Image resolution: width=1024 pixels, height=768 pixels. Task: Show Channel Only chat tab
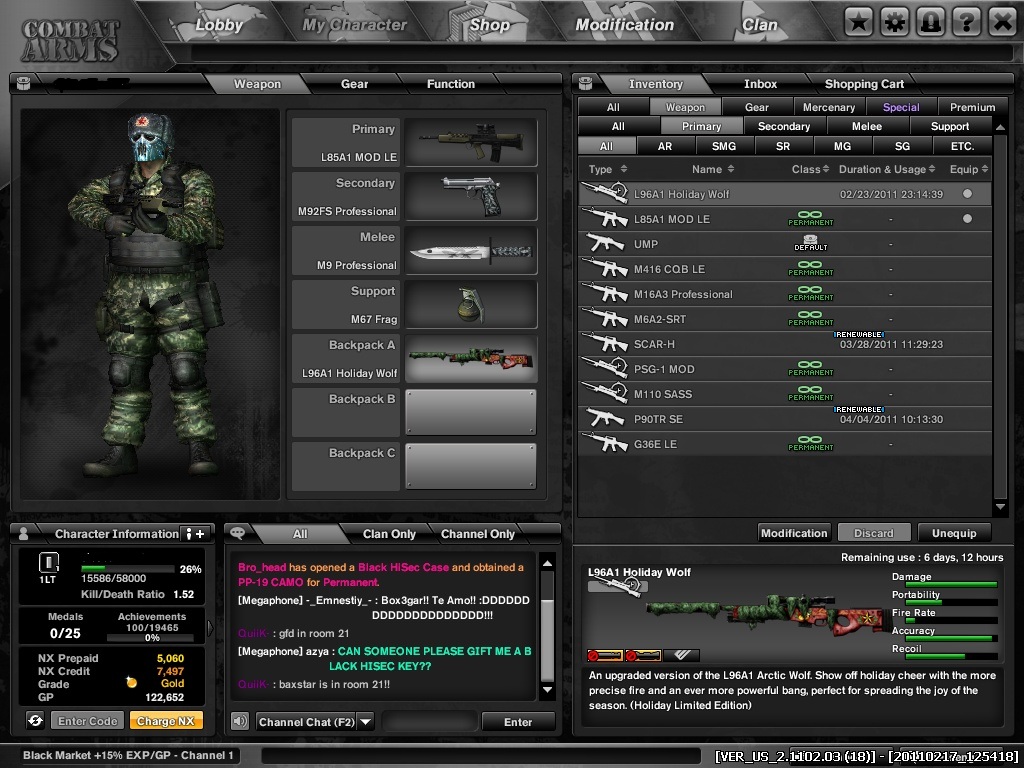pyautogui.click(x=477, y=534)
